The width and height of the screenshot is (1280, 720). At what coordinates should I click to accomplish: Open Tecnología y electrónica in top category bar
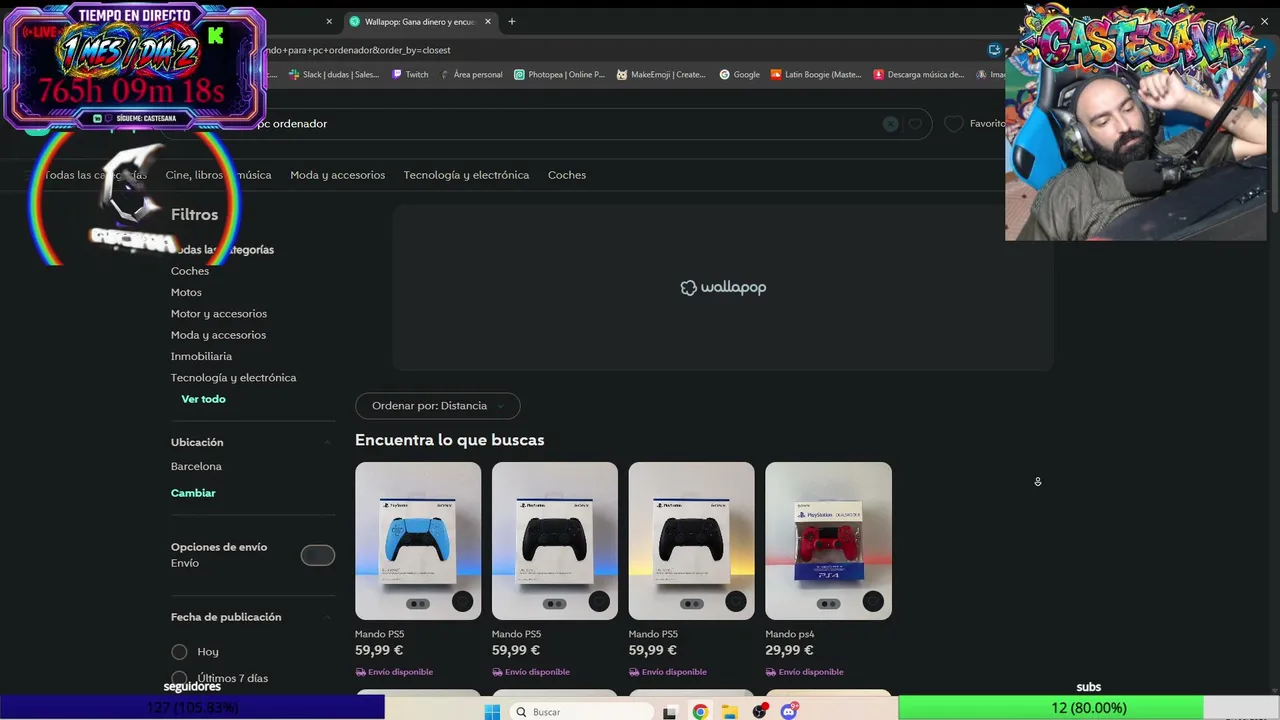(466, 175)
